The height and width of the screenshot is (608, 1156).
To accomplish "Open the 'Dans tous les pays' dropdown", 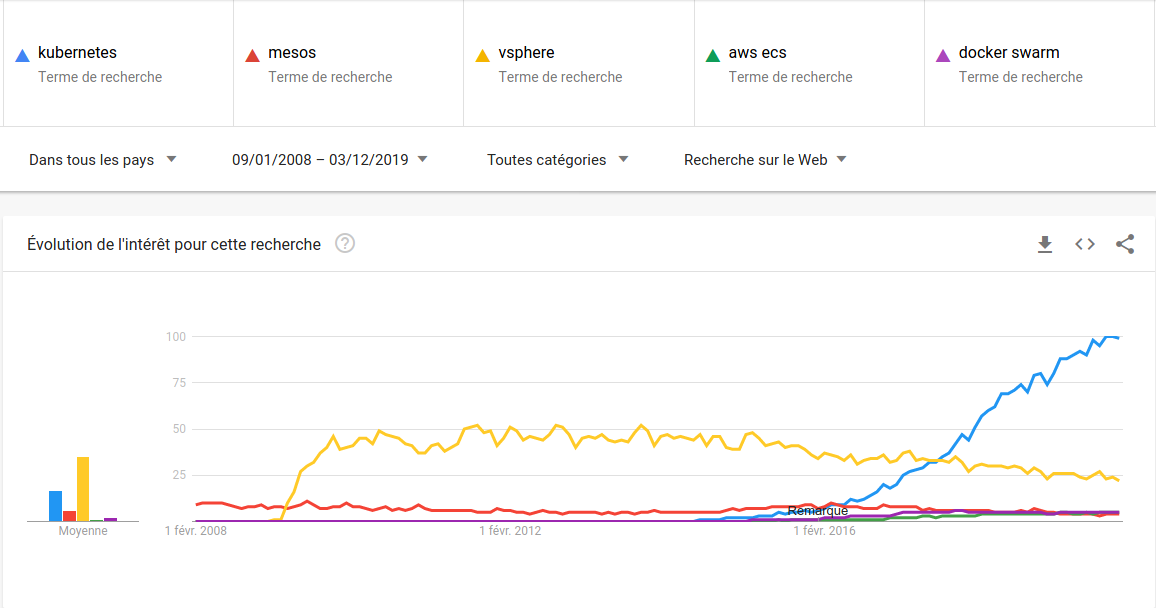I will click(x=103, y=160).
